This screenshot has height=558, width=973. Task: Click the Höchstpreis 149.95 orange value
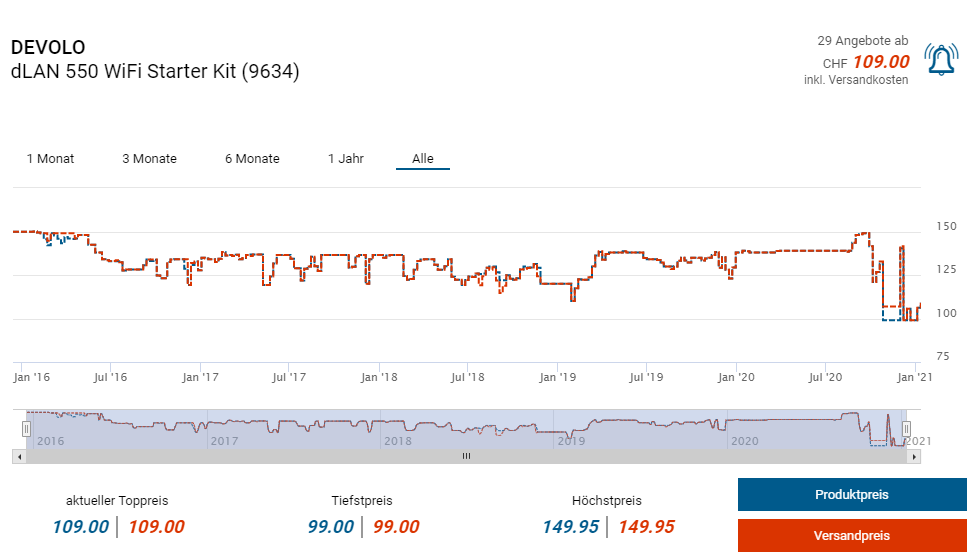(646, 527)
